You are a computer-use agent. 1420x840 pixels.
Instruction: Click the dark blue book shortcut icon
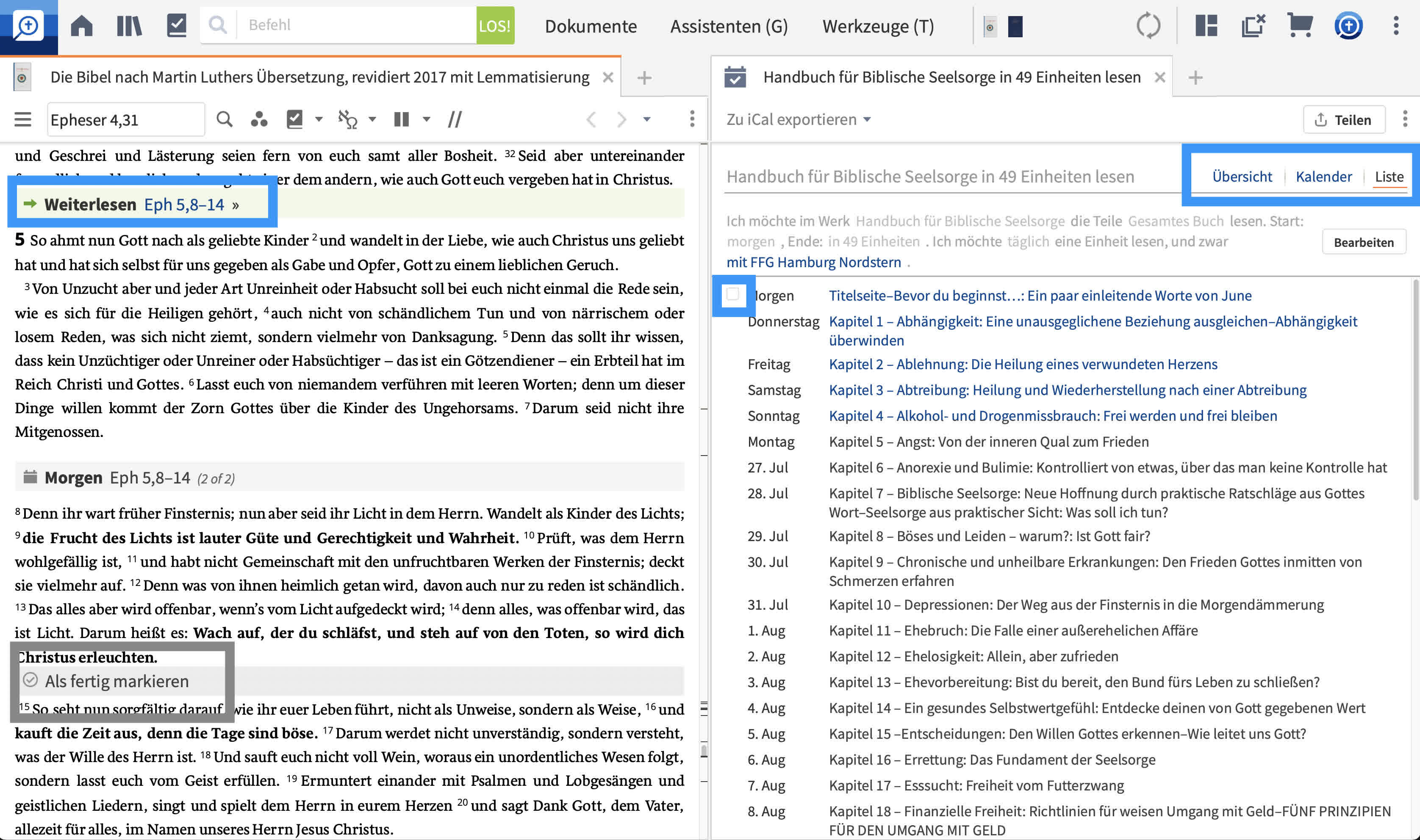click(1015, 27)
